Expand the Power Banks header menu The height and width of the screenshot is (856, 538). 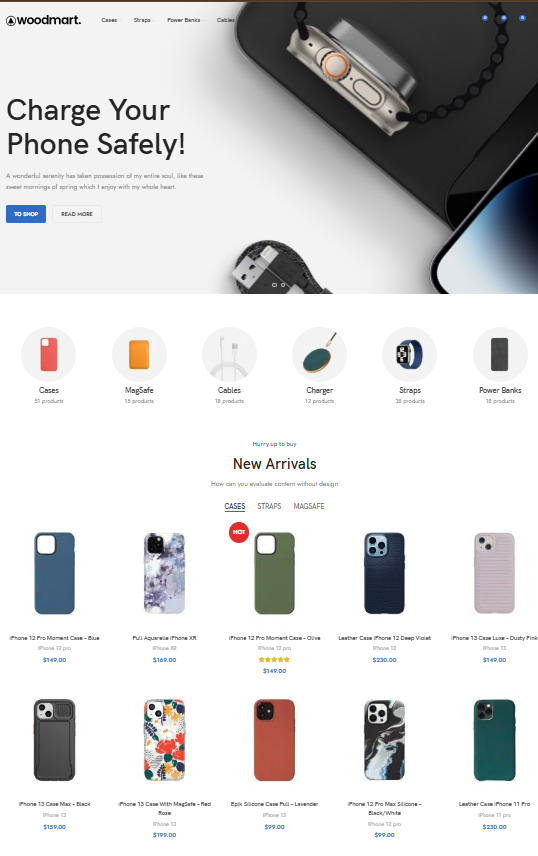pos(185,20)
